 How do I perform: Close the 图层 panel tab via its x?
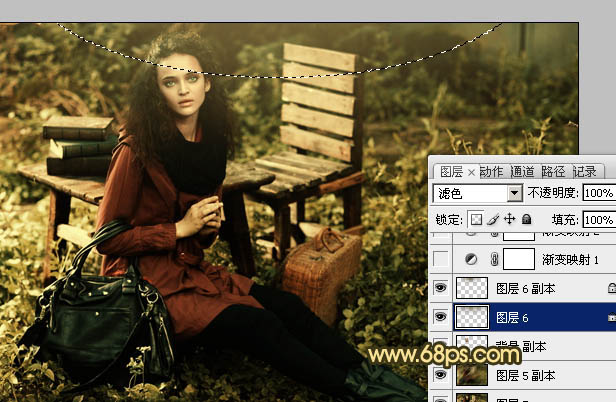[x=471, y=172]
